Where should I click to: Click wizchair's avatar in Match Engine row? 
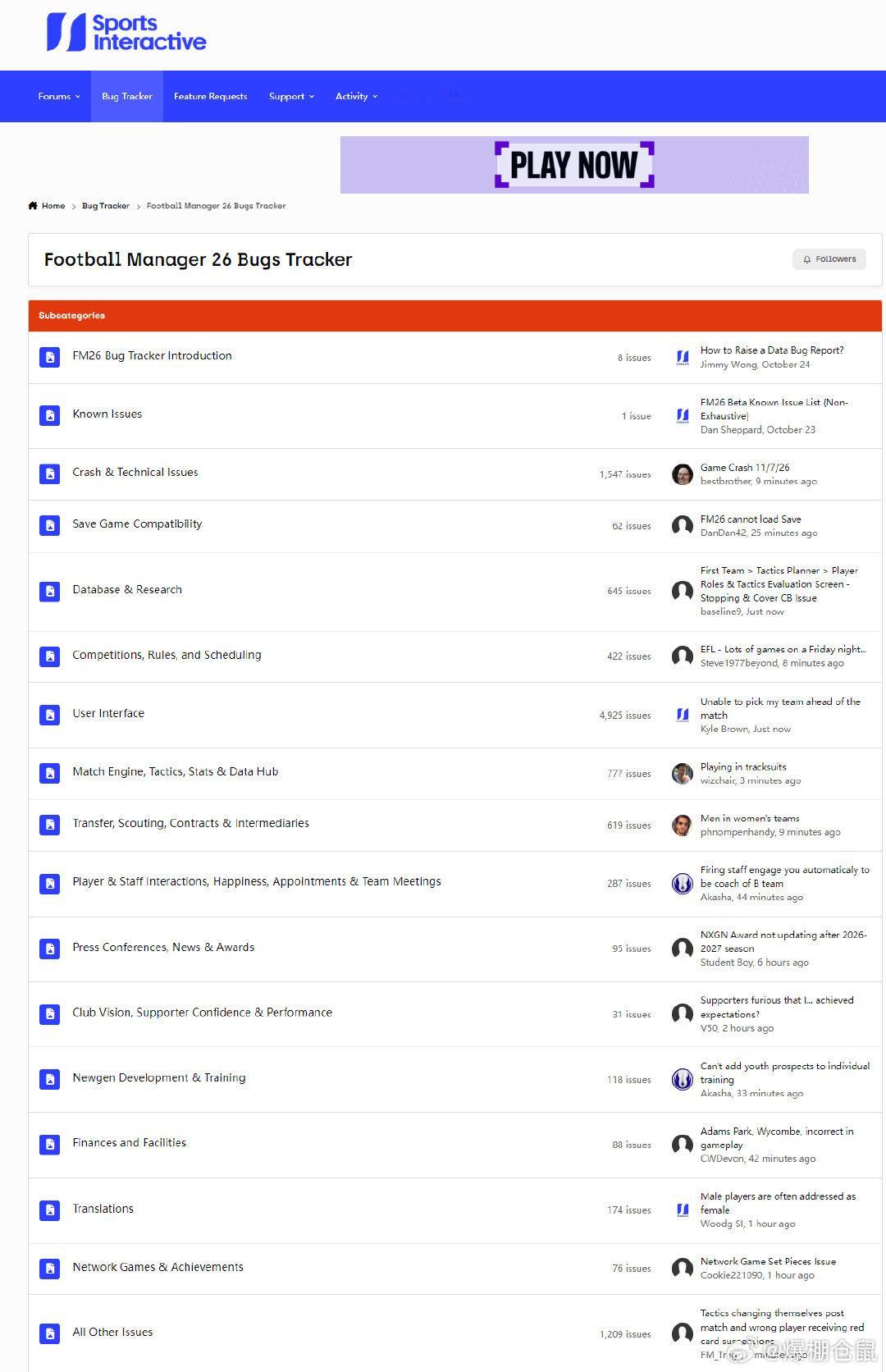pyautogui.click(x=683, y=774)
